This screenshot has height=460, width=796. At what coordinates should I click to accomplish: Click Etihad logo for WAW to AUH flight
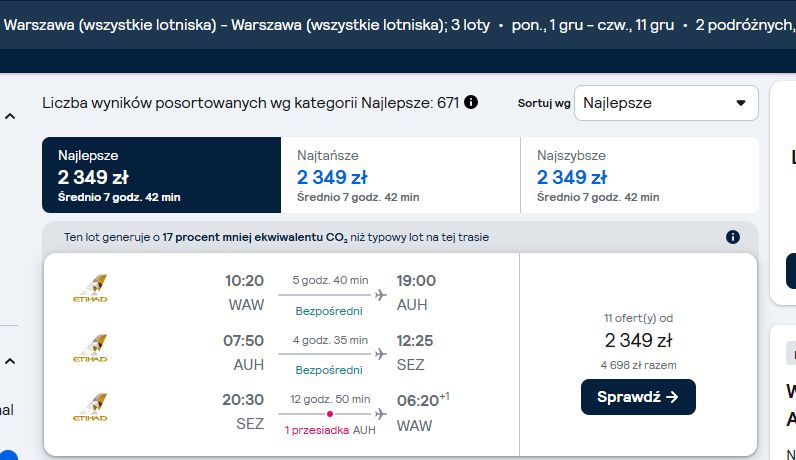pyautogui.click(x=90, y=289)
